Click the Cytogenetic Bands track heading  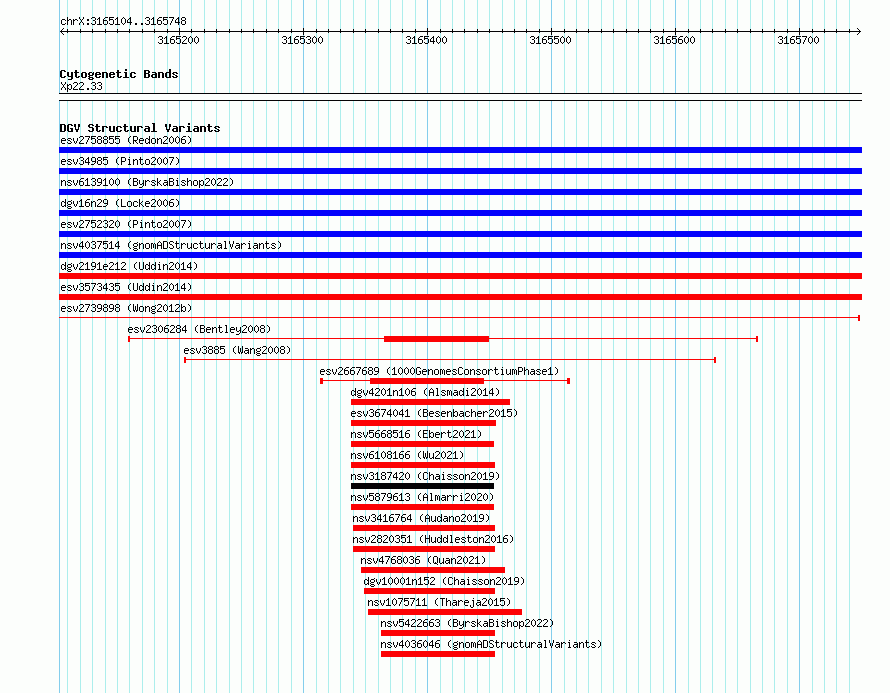click(119, 74)
